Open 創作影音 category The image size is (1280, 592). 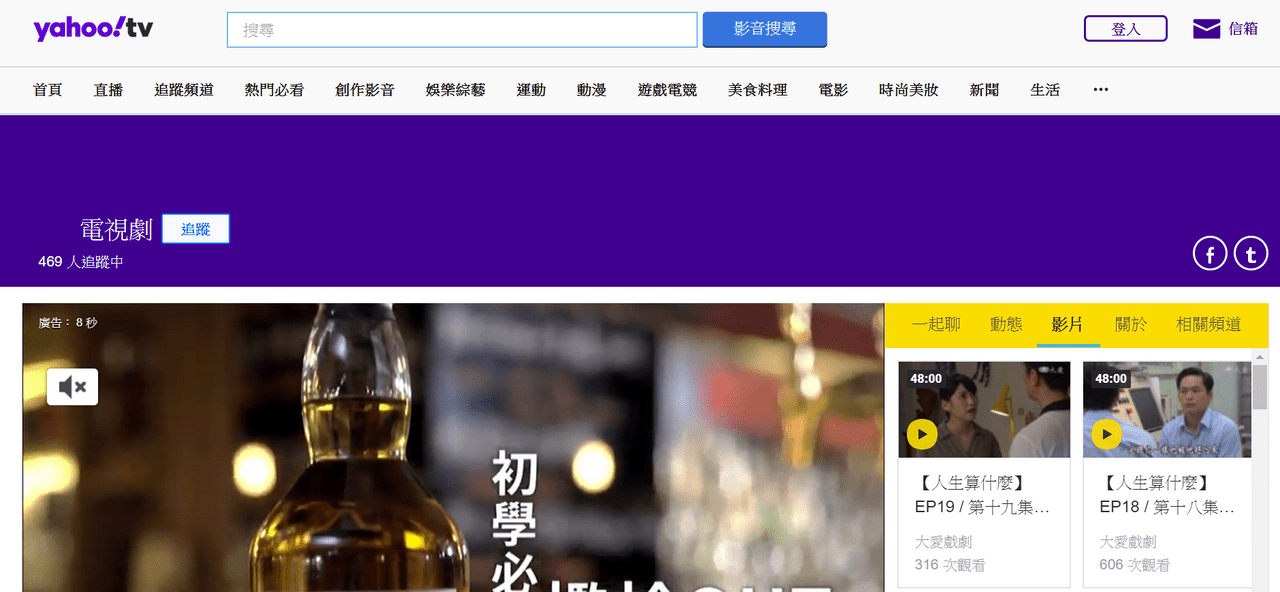coord(365,90)
